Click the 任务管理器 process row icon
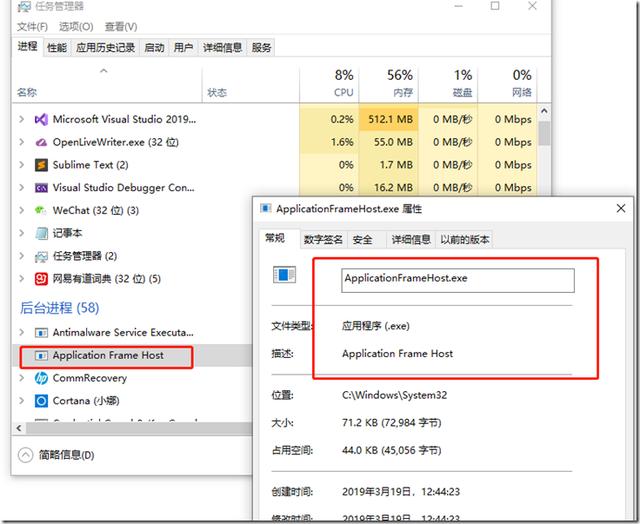Image resolution: width=640 pixels, height=524 pixels. (x=41, y=256)
